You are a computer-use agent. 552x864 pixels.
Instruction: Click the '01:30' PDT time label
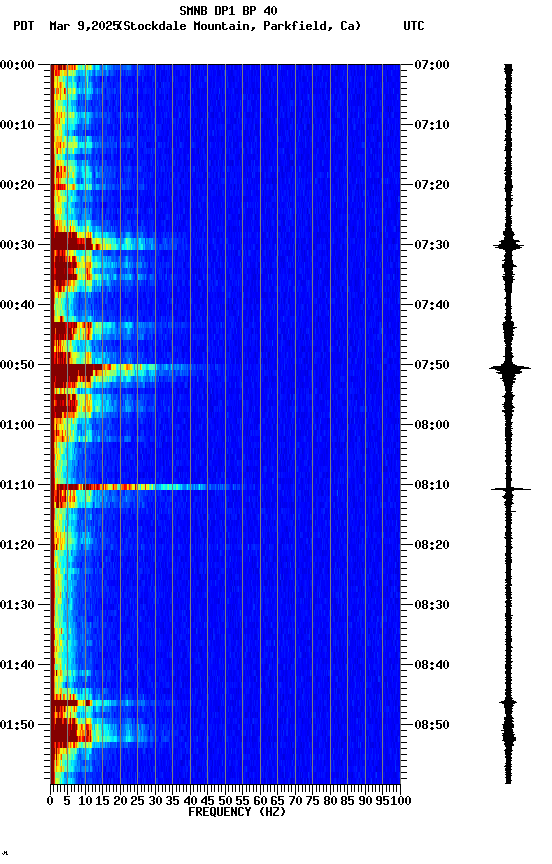point(17,606)
